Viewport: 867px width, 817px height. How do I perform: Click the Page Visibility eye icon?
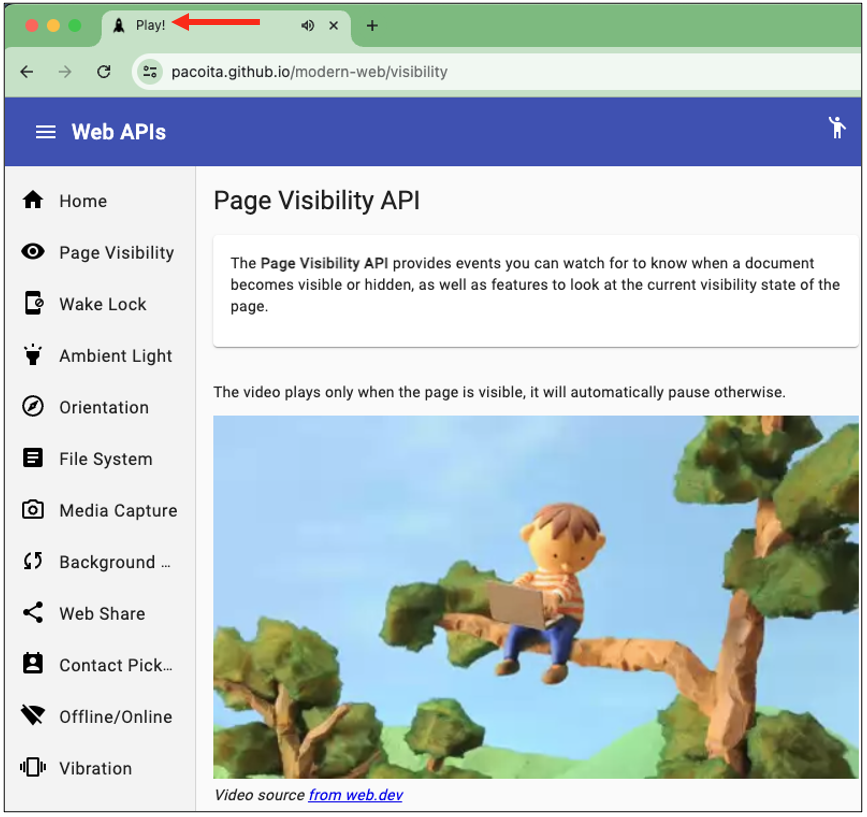pos(33,252)
